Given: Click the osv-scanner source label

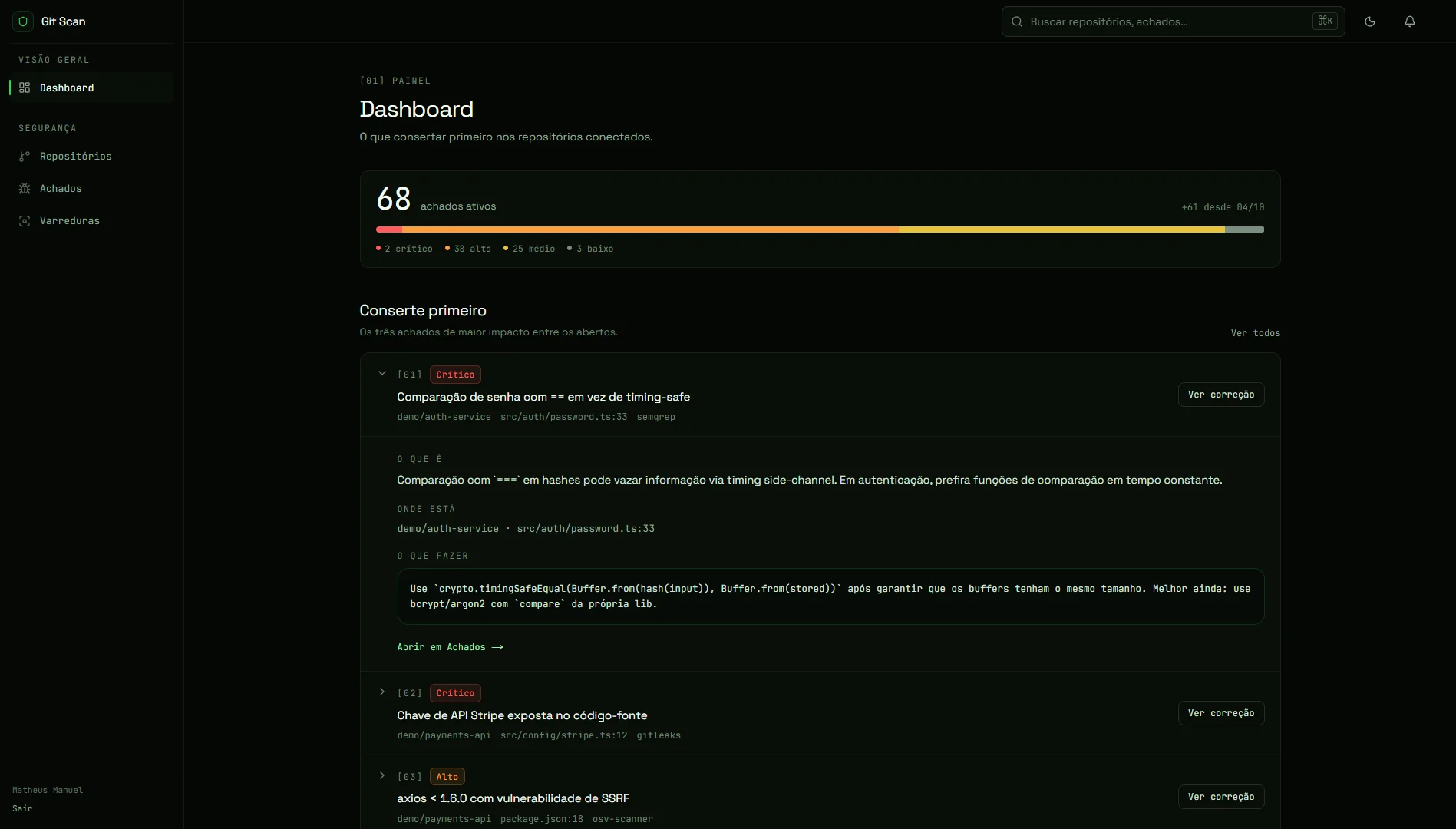Looking at the screenshot, I should [x=622, y=819].
